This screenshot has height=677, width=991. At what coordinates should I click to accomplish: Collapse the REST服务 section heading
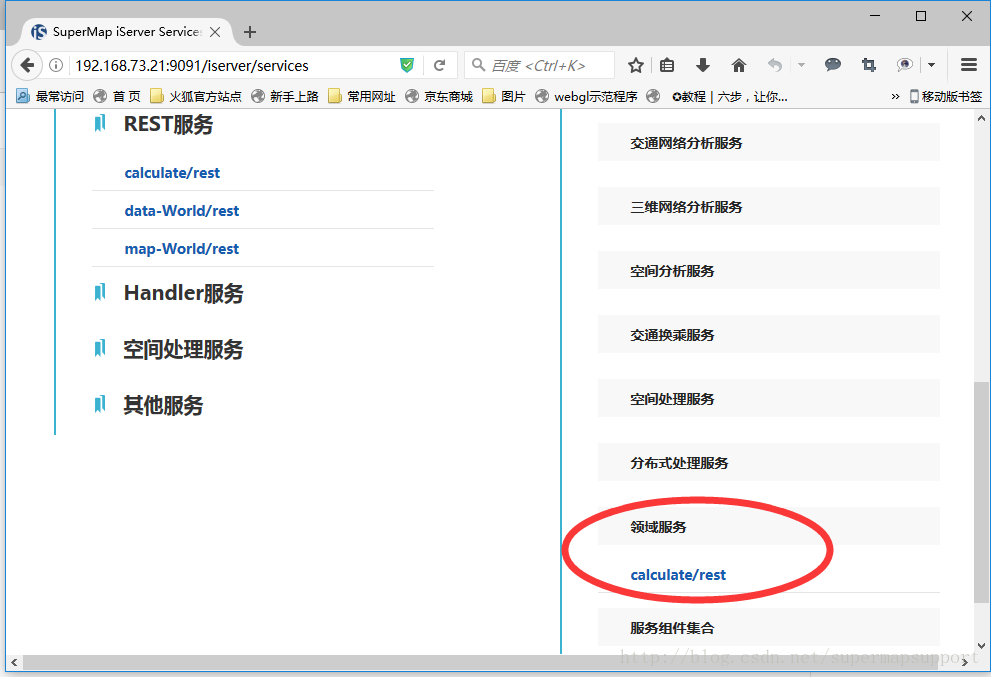(169, 125)
